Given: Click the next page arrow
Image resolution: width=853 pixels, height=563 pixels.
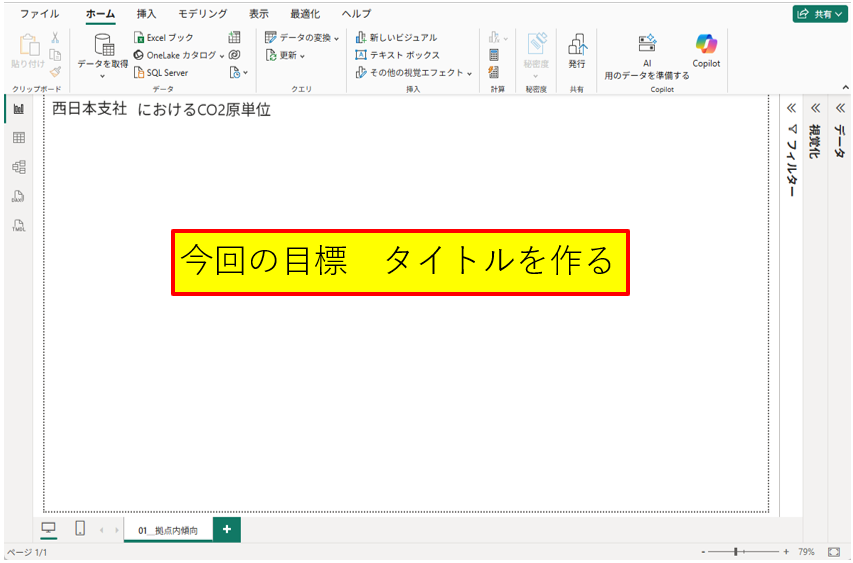Looking at the screenshot, I should tap(116, 530).
